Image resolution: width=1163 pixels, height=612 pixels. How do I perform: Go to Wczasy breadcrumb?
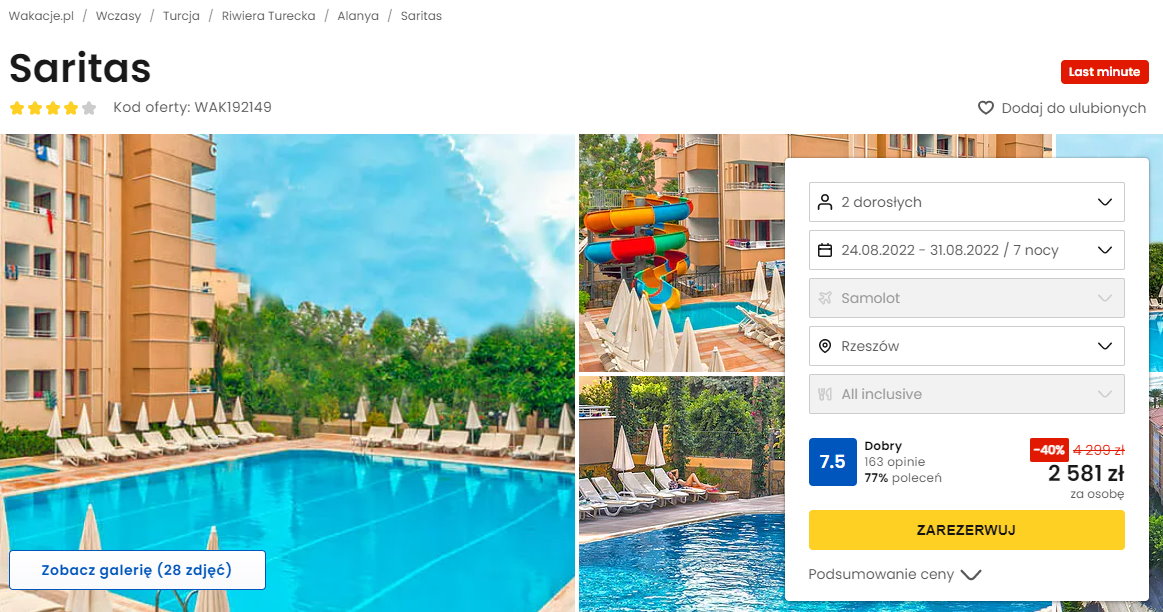pos(118,16)
